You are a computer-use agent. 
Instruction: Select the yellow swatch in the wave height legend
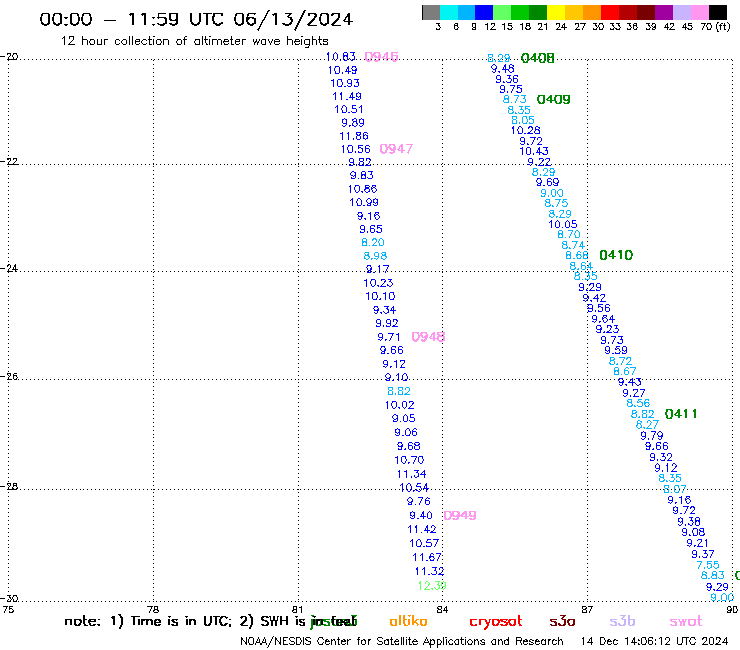coord(556,12)
